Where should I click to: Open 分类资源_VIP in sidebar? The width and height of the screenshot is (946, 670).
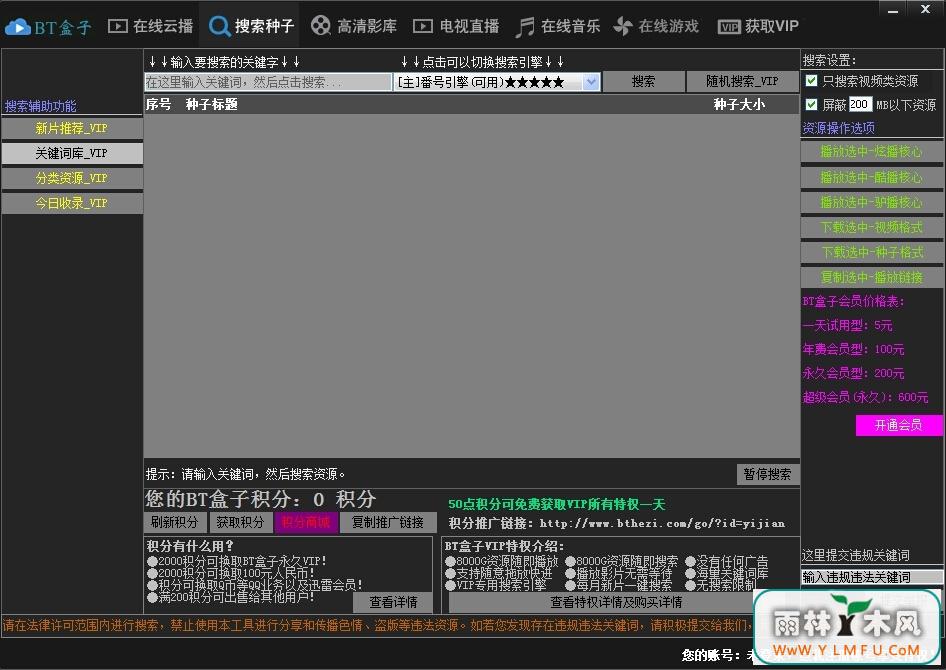pos(72,178)
